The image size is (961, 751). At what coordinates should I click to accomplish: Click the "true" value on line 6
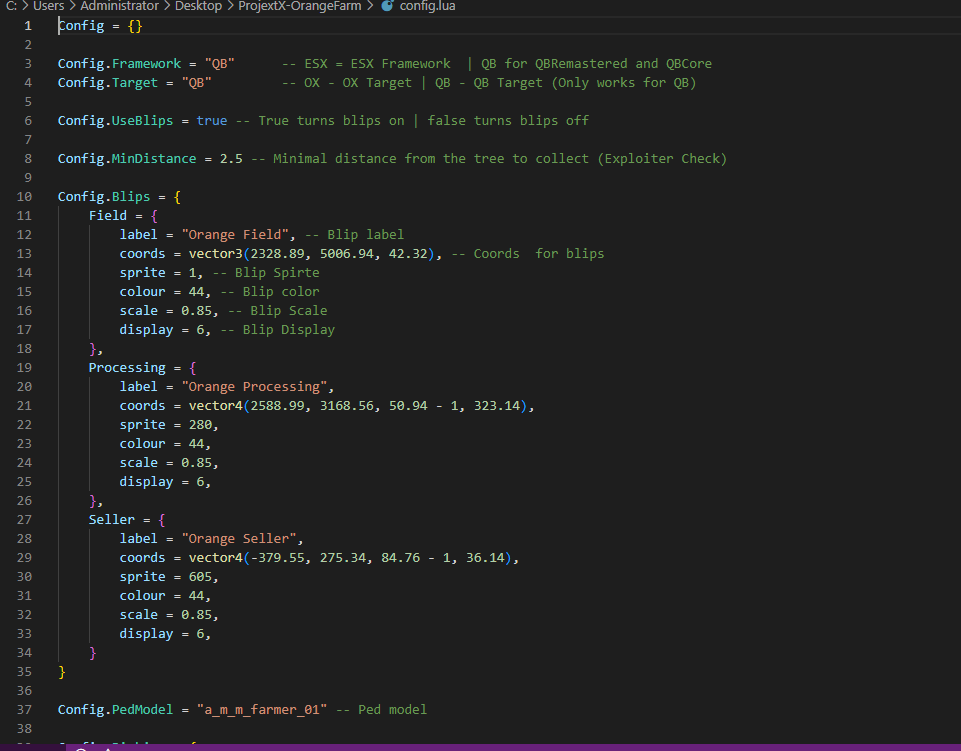tap(211, 121)
